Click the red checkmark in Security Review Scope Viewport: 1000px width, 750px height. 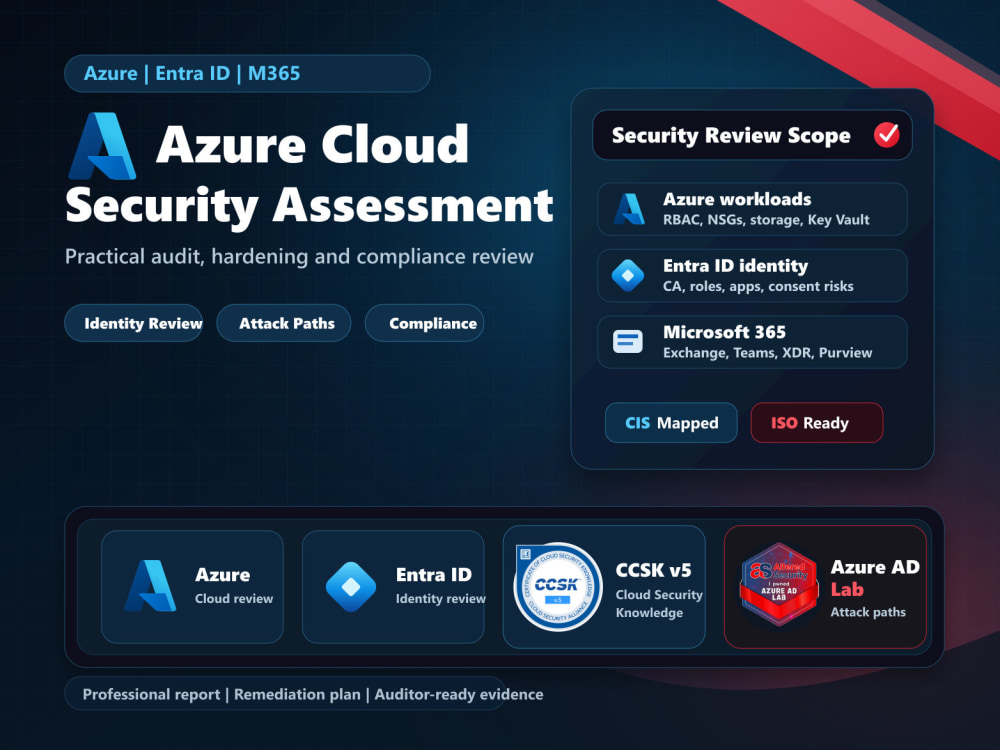(x=886, y=135)
